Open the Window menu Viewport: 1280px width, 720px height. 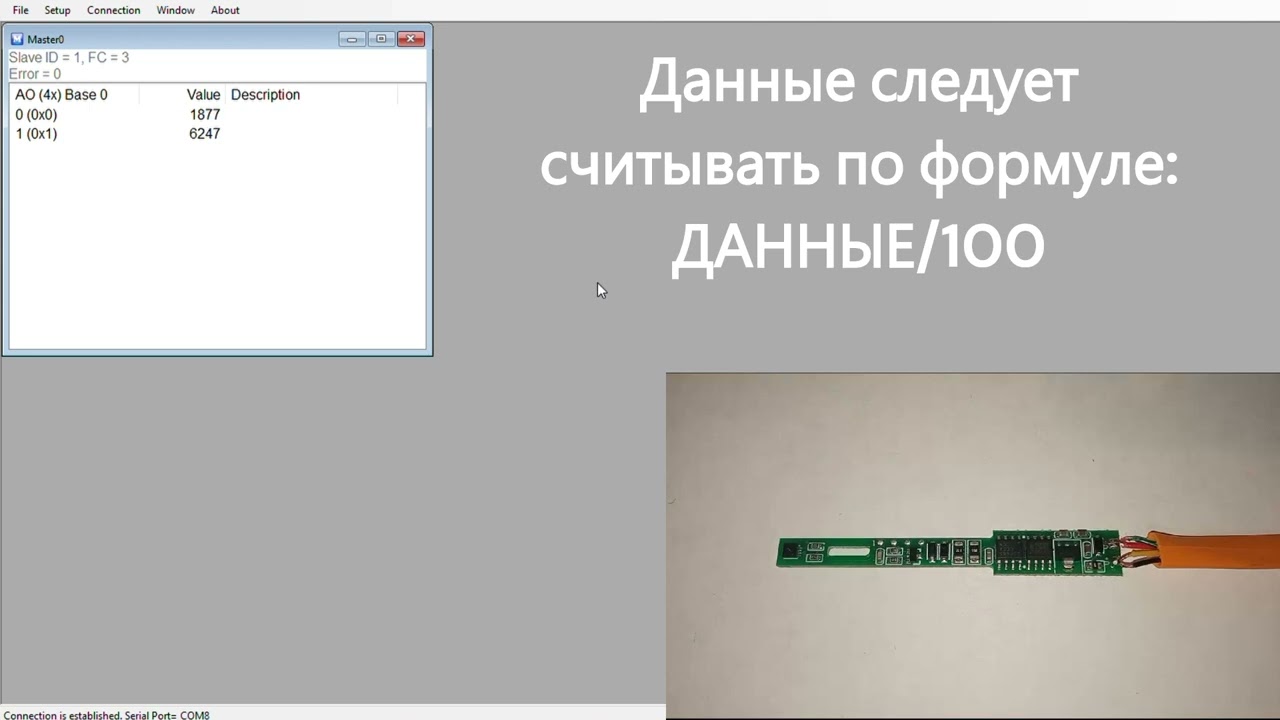(x=175, y=10)
